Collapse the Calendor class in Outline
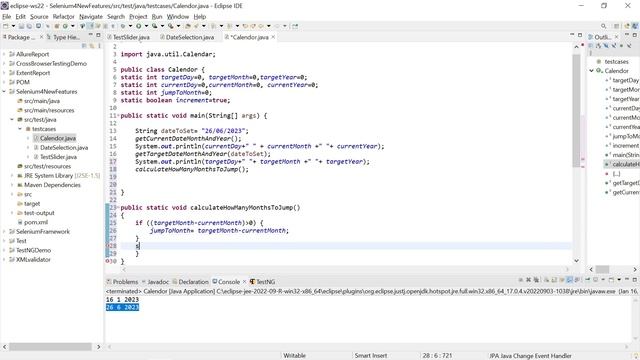Screen dimensions: 640x360 click(x=591, y=71)
